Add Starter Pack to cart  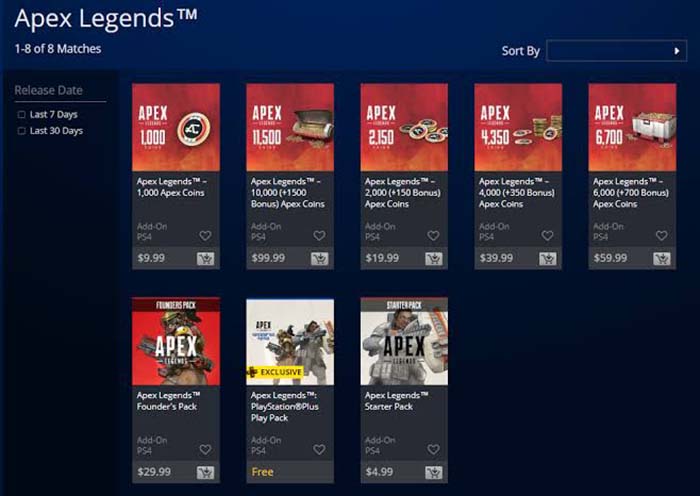click(x=433, y=472)
